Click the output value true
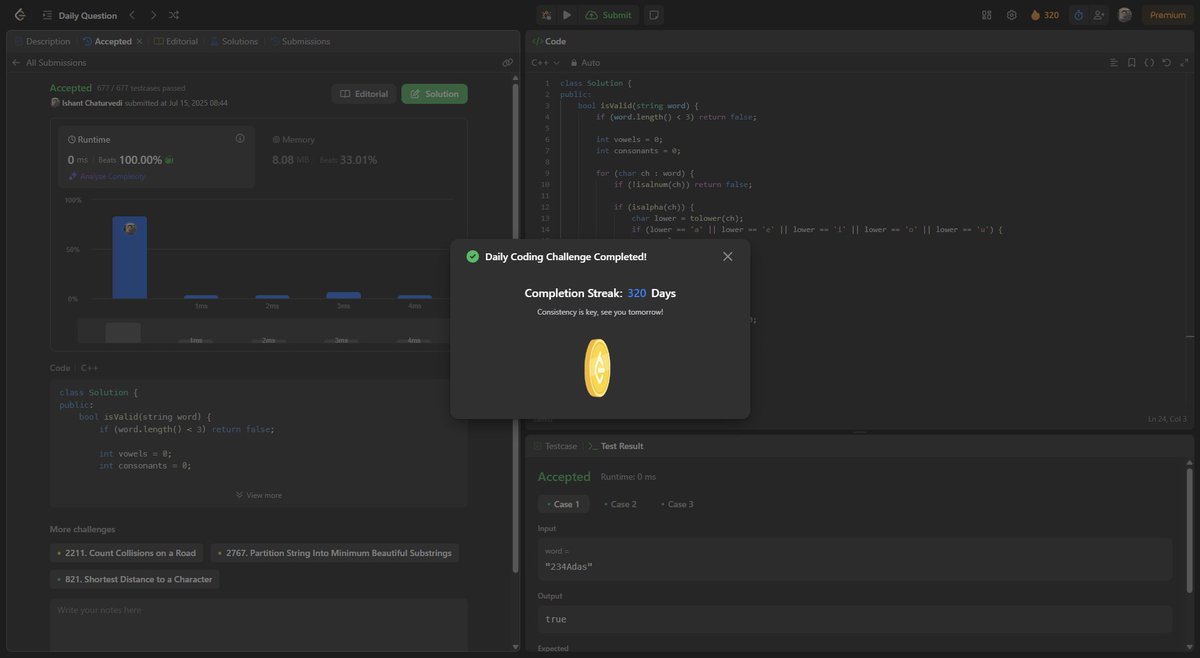The height and width of the screenshot is (658, 1200). coord(556,619)
